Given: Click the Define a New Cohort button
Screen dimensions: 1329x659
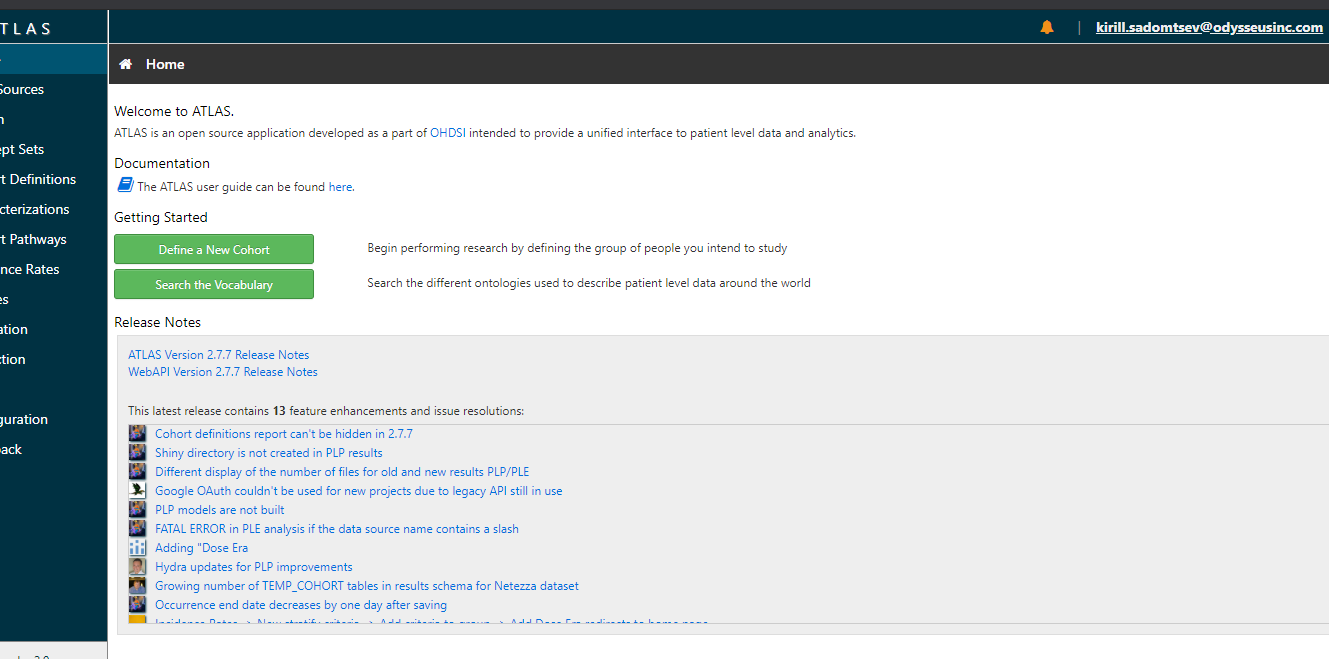Looking at the screenshot, I should click(x=213, y=248).
